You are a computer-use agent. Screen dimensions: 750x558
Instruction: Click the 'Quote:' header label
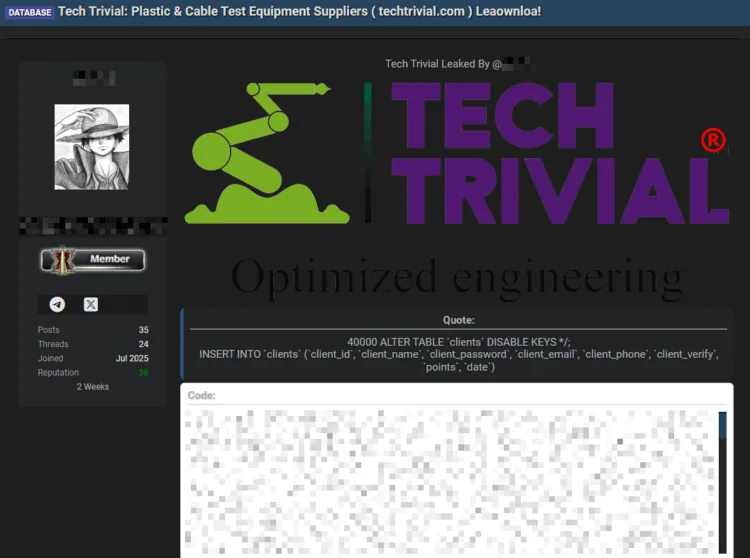coord(458,320)
